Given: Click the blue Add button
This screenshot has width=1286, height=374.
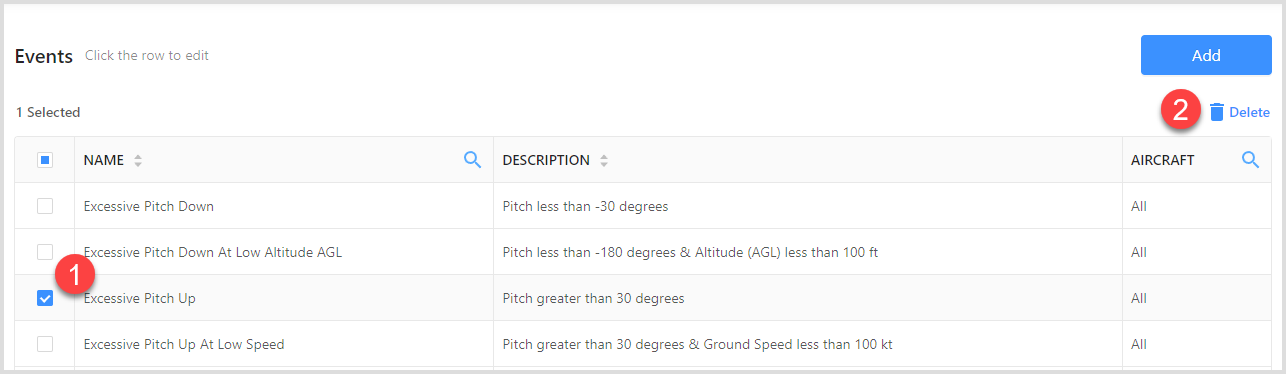Looking at the screenshot, I should tap(1206, 55).
